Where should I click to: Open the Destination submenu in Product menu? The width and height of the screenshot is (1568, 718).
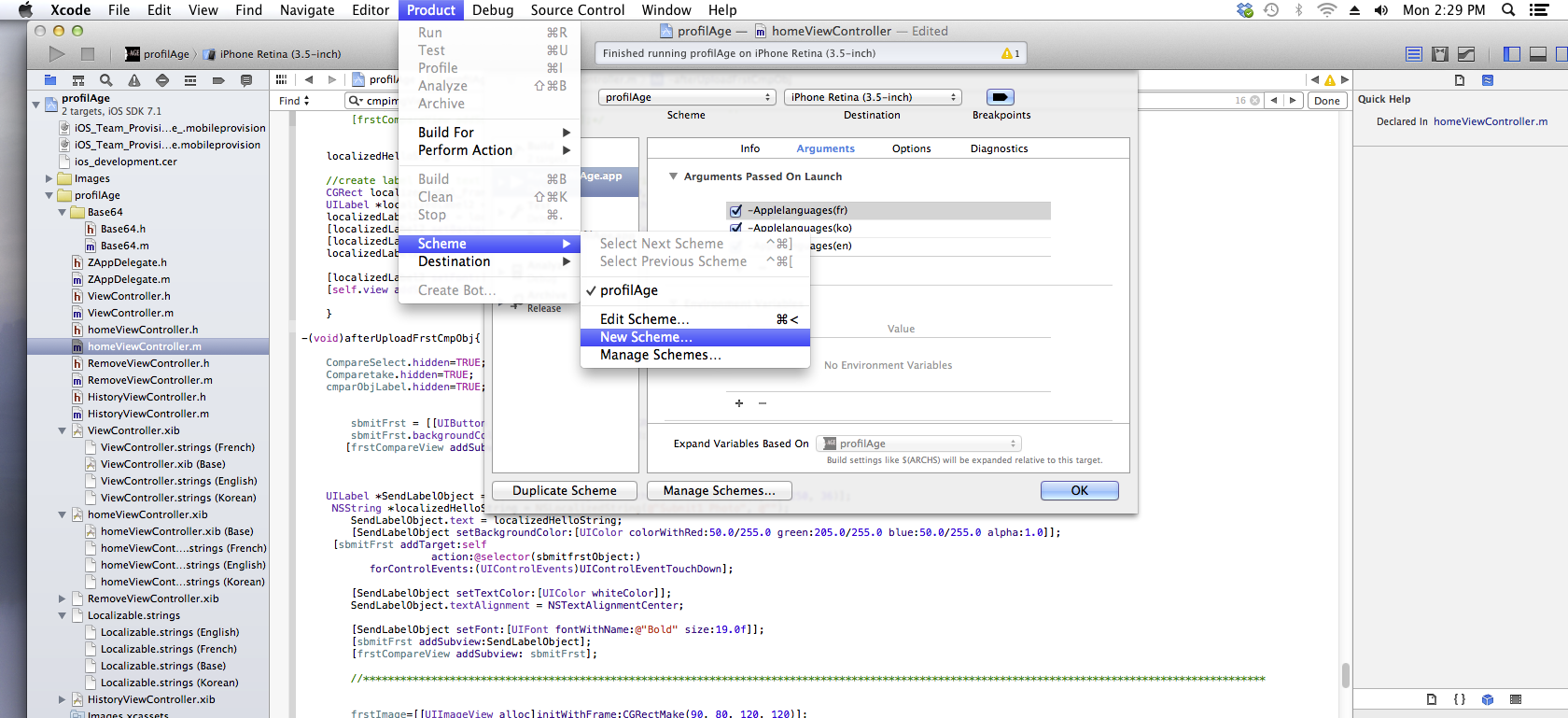490,261
